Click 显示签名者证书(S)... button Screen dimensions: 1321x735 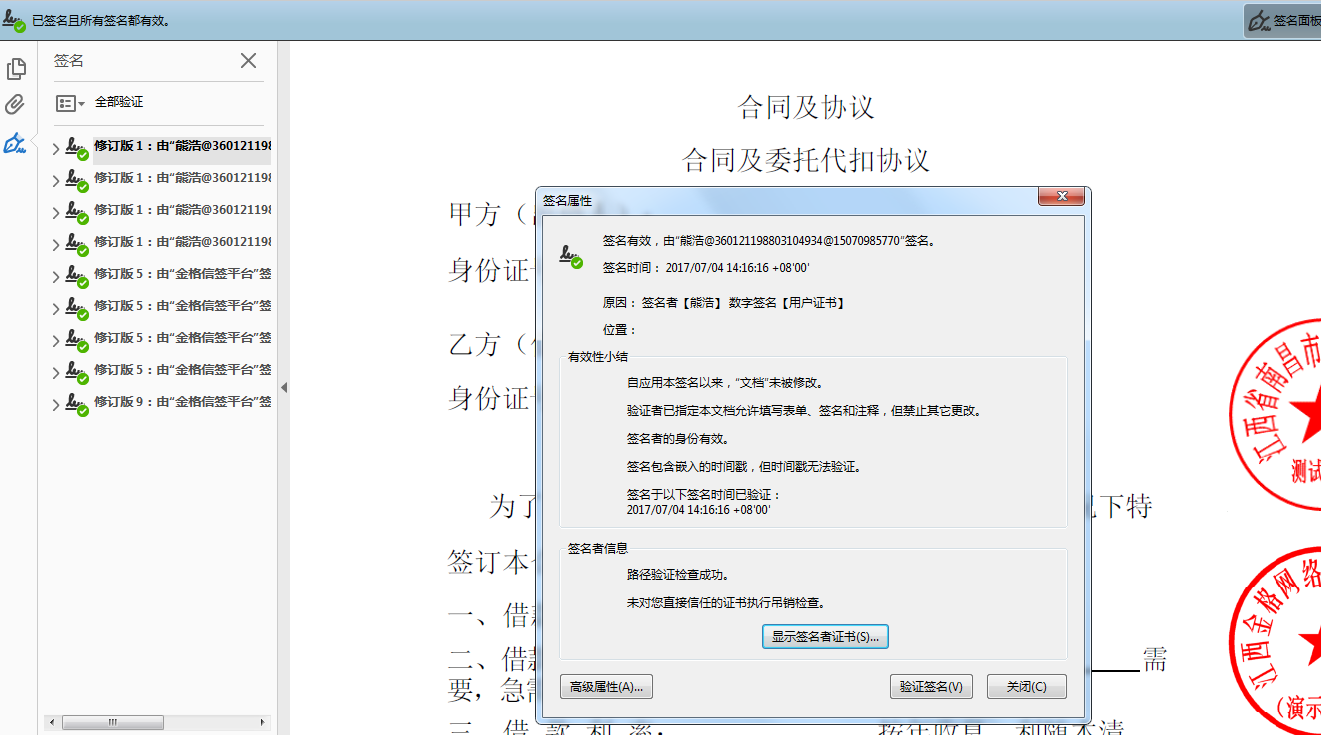point(825,636)
